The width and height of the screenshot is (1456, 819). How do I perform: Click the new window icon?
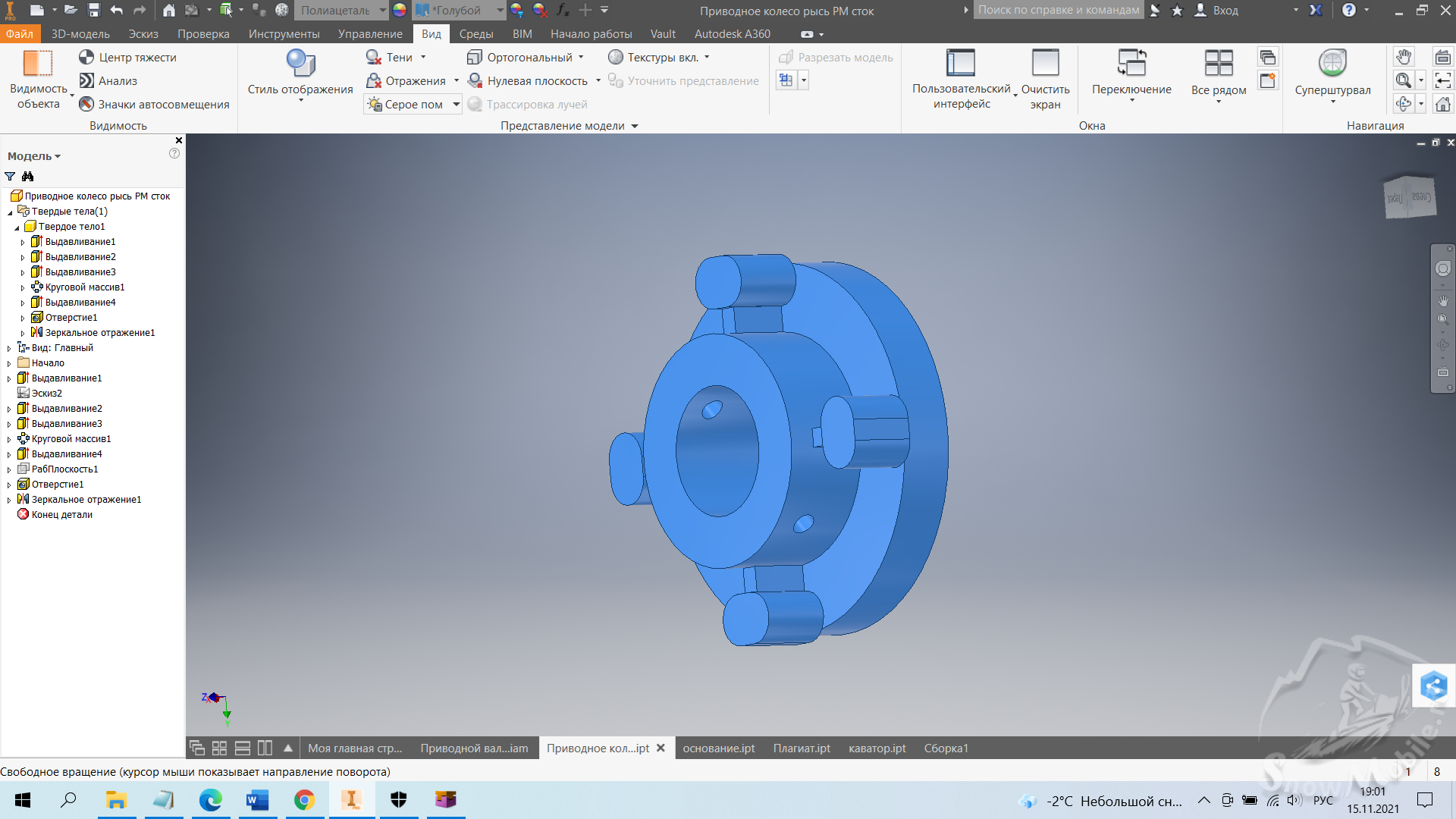pos(1268,81)
